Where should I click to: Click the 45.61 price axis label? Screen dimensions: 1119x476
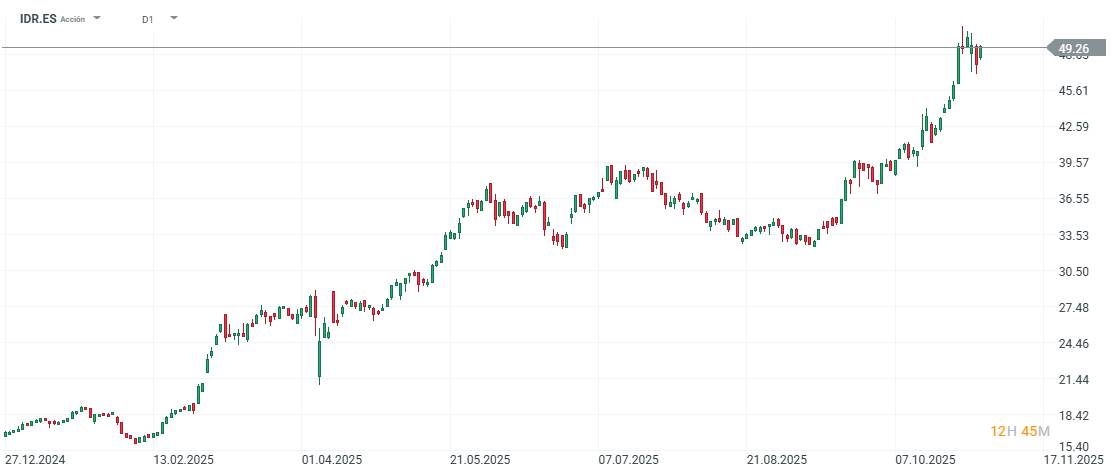coord(1074,91)
